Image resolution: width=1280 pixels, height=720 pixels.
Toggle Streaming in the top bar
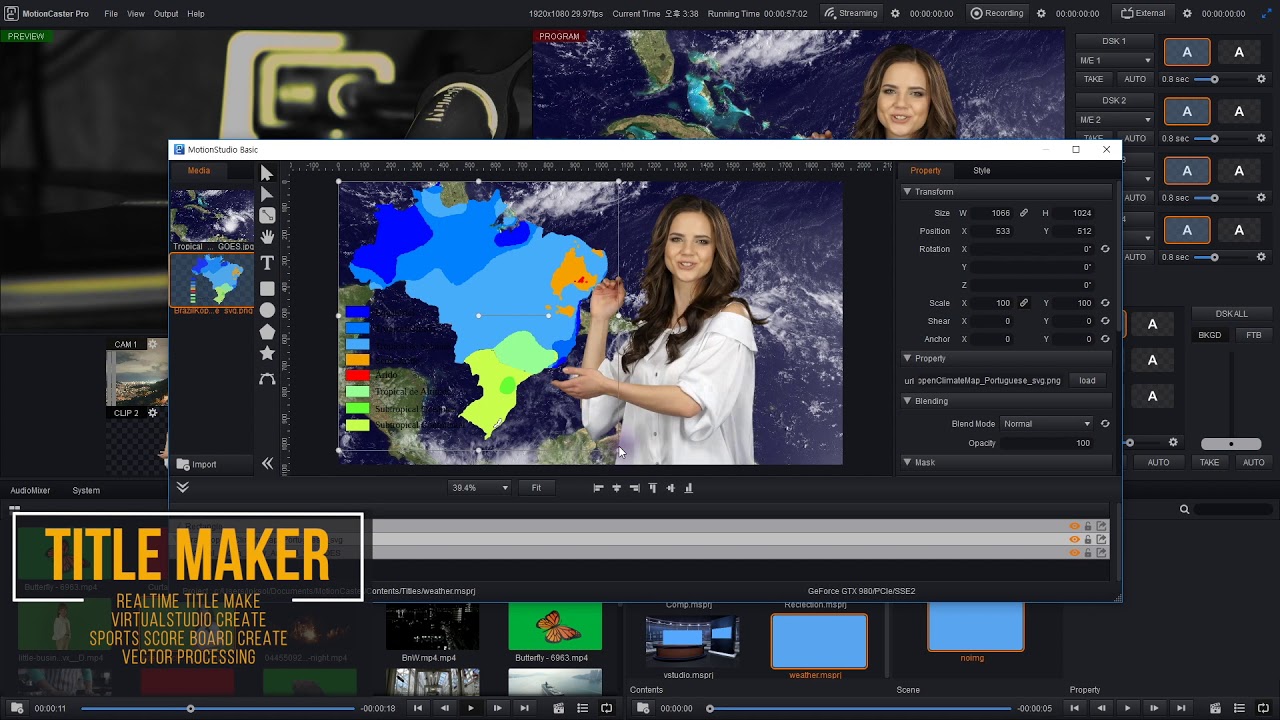click(x=851, y=14)
